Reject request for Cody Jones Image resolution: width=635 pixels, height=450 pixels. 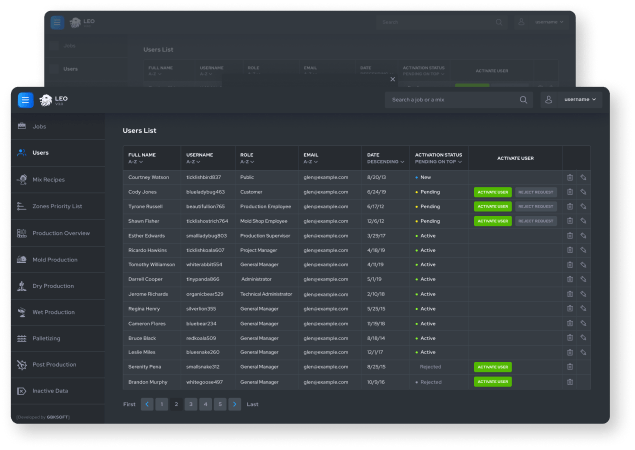[536, 192]
